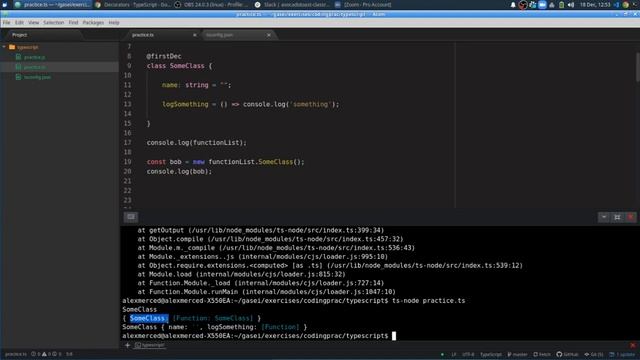The width and height of the screenshot is (640, 360).
Task: Collapse the typescript folder arrow
Action: click(4, 47)
